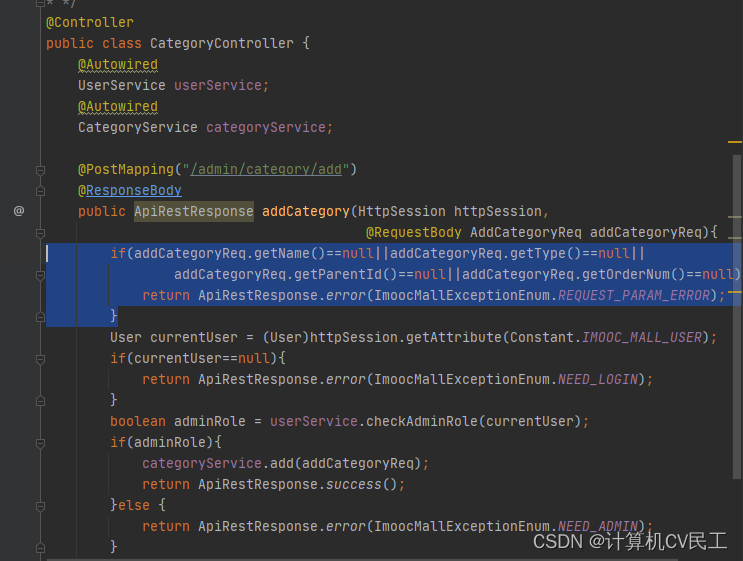
Task: Click the success() method call
Action: click(362, 484)
